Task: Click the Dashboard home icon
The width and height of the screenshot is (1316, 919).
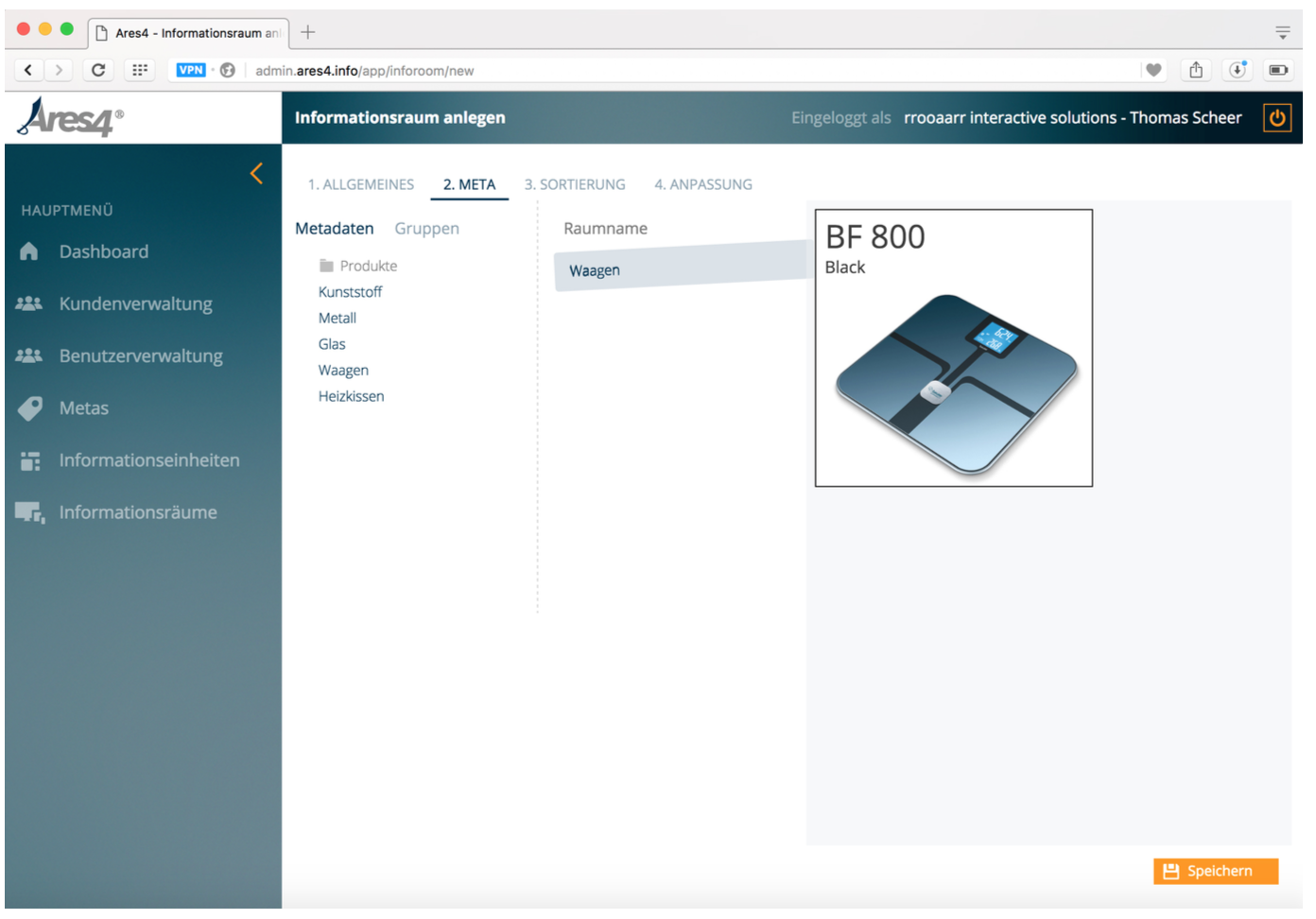Action: point(29,251)
